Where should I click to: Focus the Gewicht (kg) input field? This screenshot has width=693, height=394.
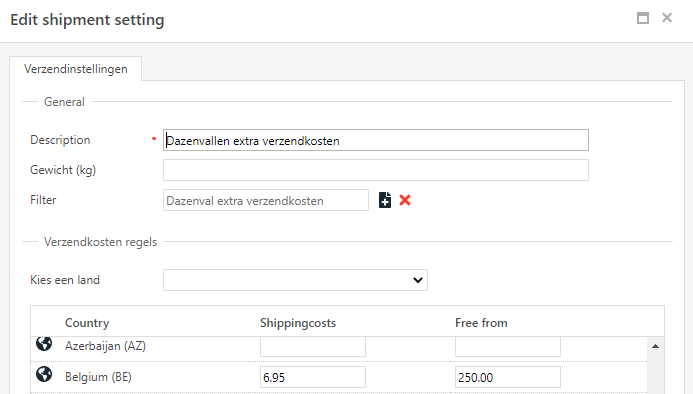point(376,170)
